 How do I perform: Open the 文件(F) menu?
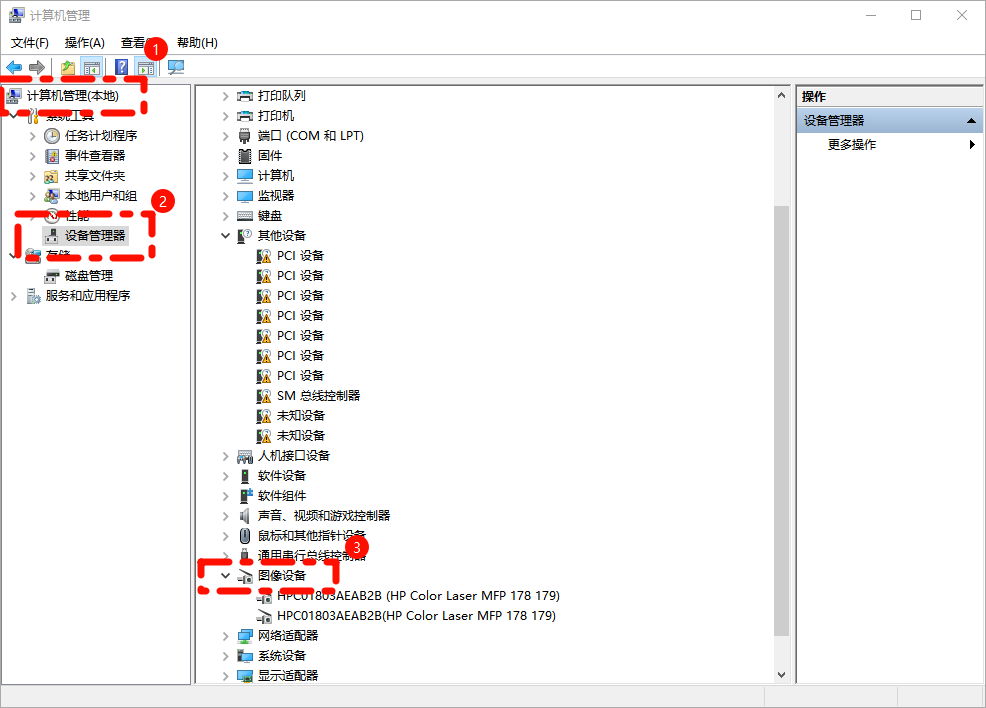(x=30, y=42)
